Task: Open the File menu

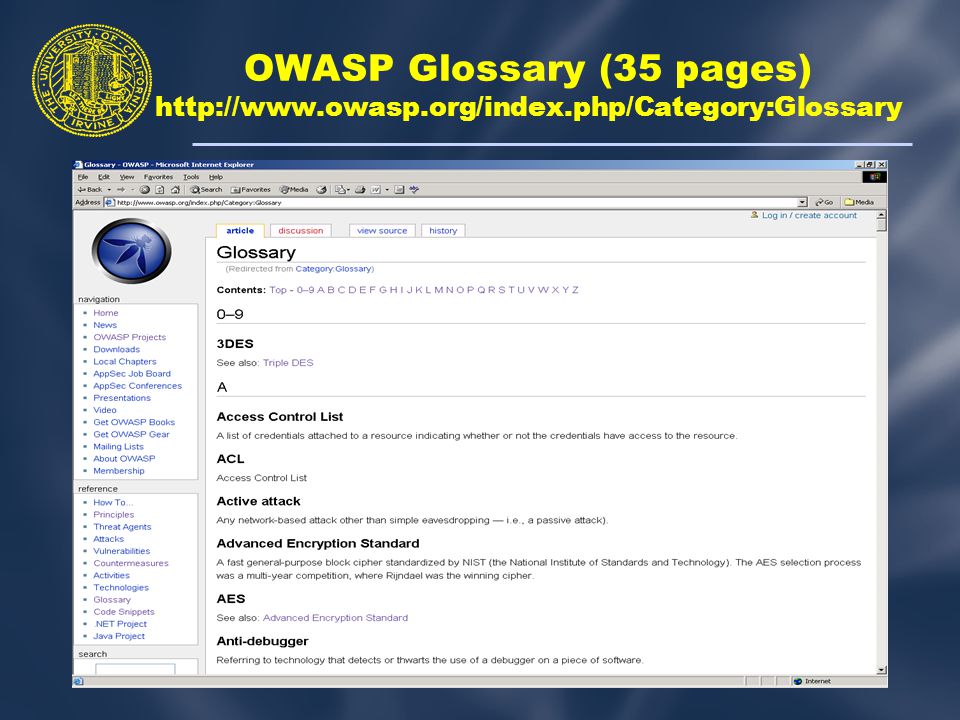Action: pyautogui.click(x=83, y=177)
